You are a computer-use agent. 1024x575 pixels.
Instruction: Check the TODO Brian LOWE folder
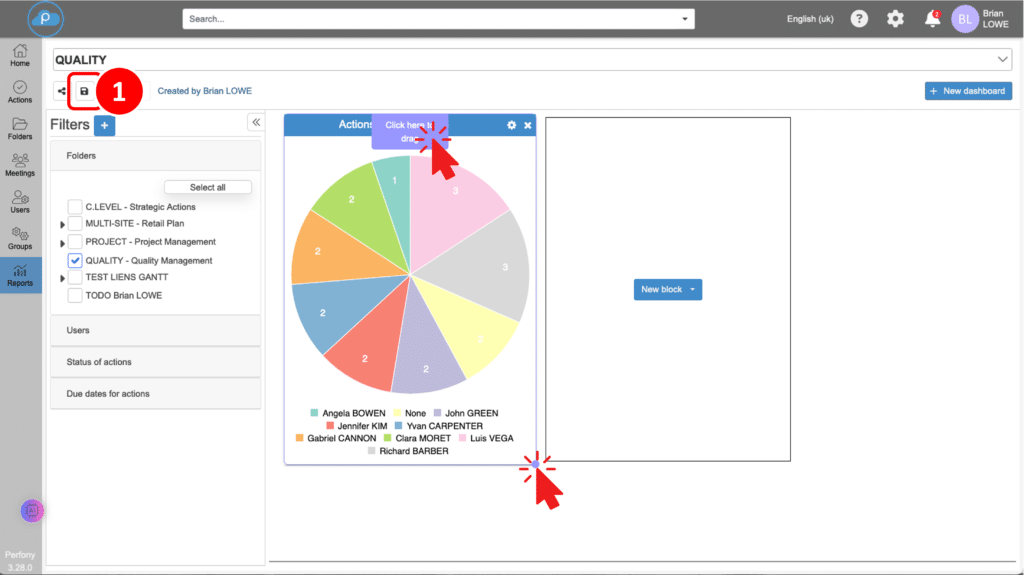[75, 295]
